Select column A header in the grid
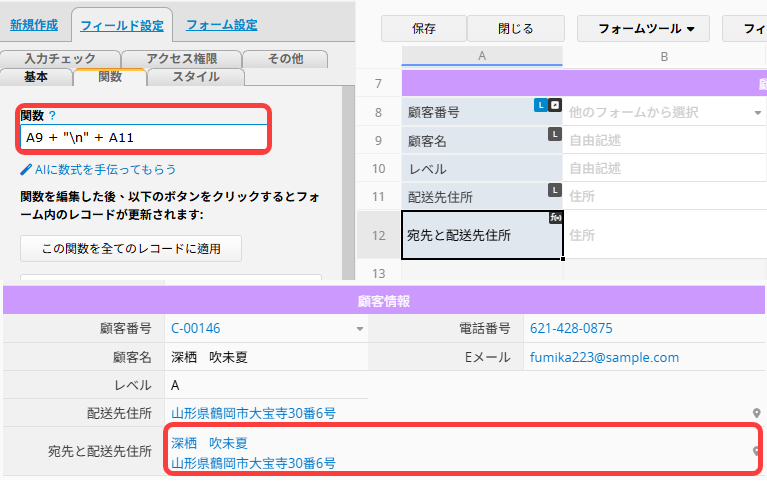This screenshot has height=485, width=767. [x=482, y=57]
